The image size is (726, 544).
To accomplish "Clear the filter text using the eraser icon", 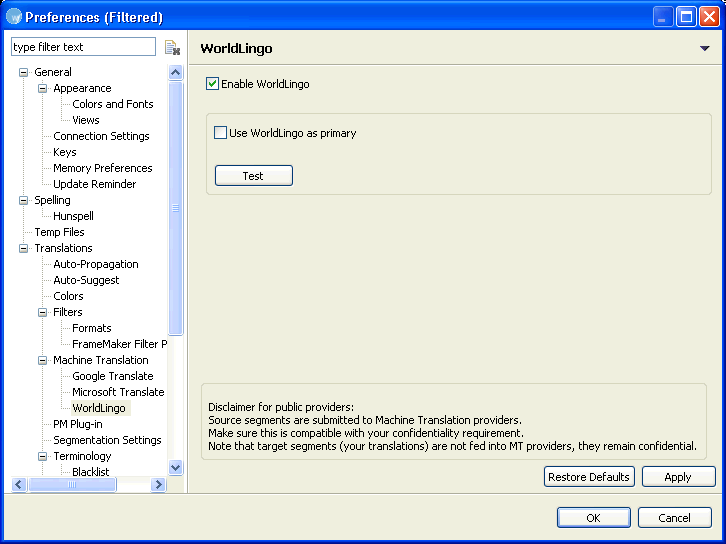I will 172,48.
